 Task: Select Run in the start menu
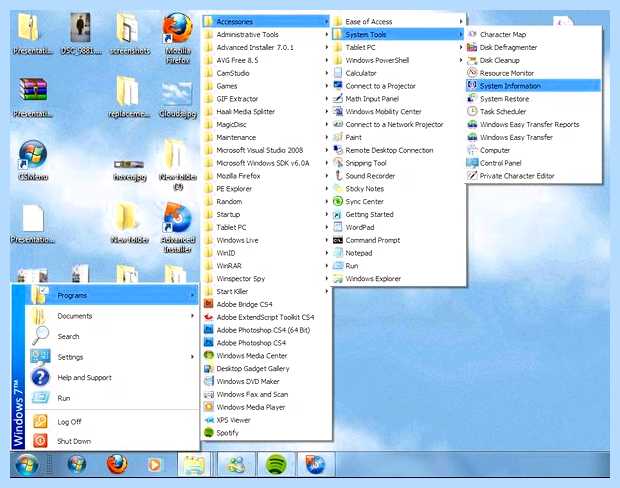point(112,398)
